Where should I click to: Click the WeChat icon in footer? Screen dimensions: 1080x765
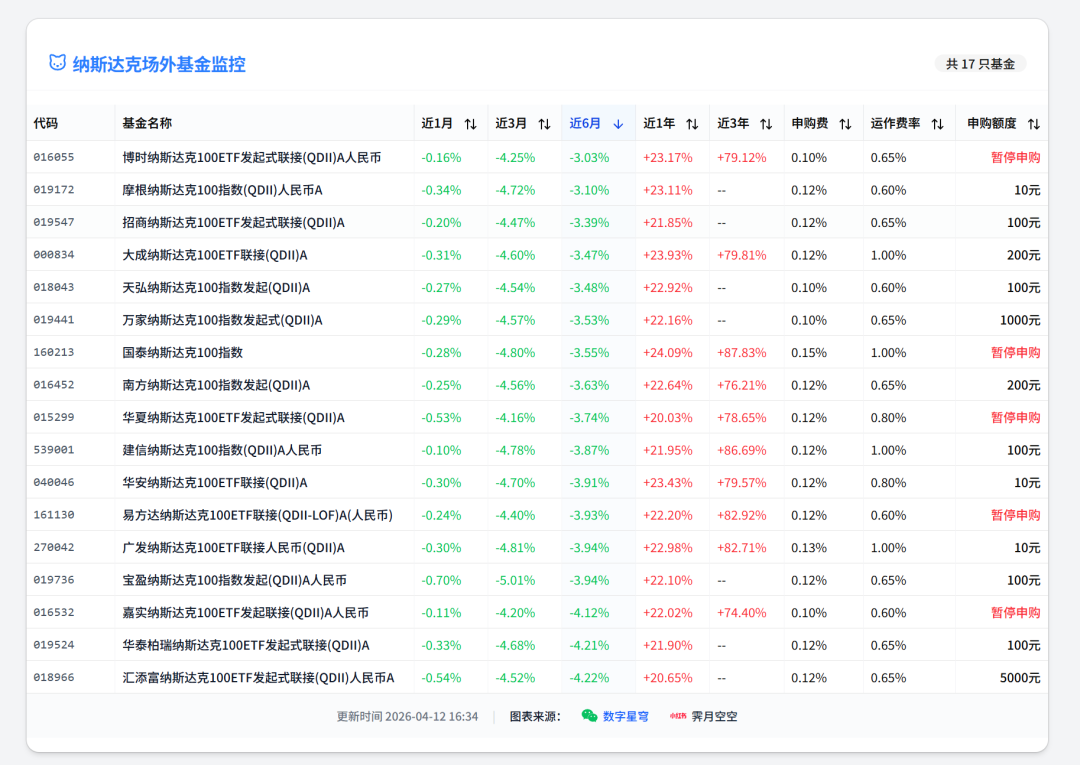(x=589, y=716)
